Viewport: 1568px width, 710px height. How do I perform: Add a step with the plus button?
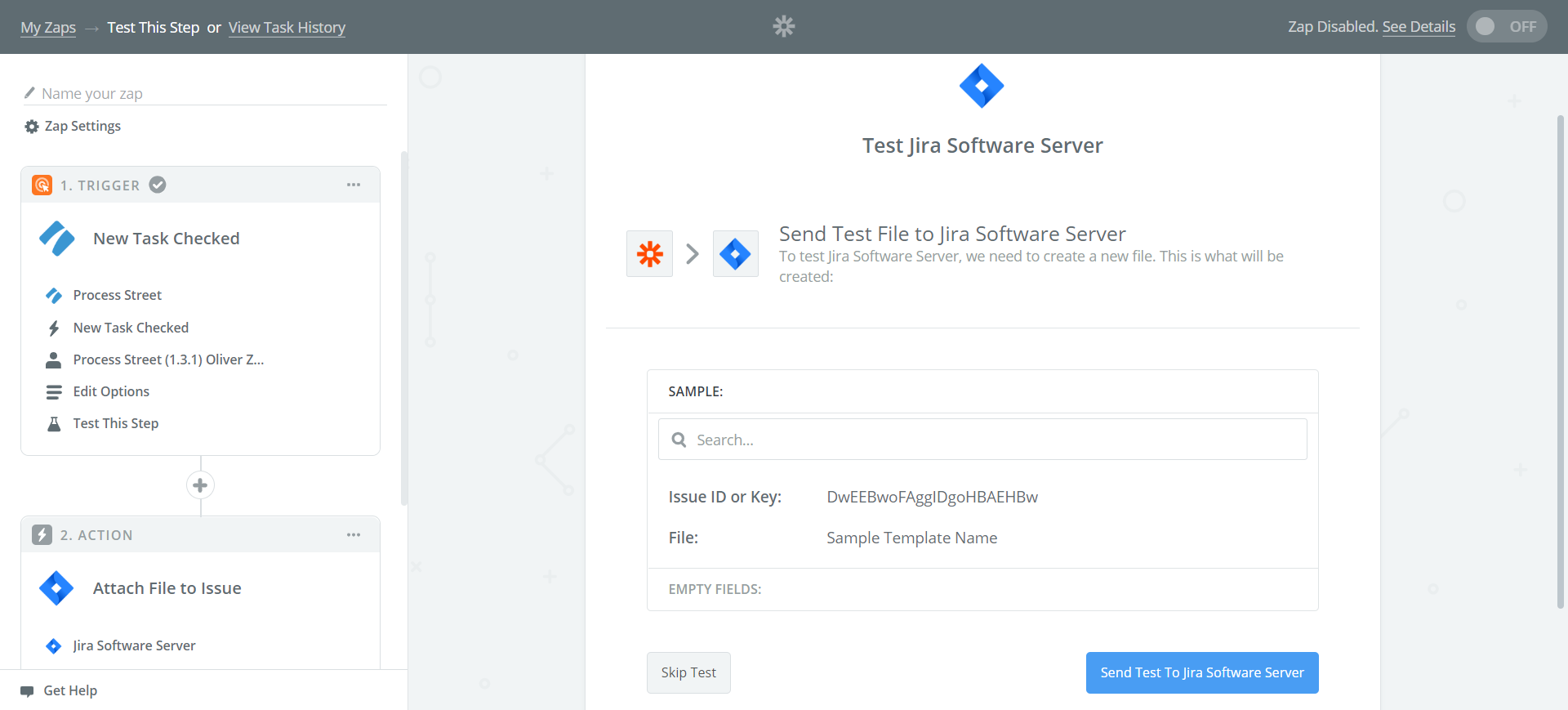coord(200,485)
